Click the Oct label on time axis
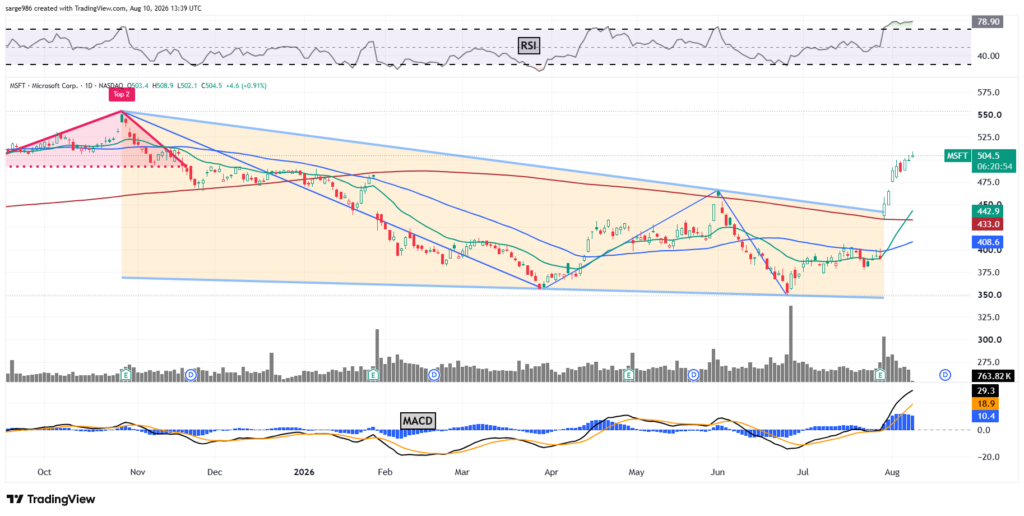 click(x=44, y=471)
